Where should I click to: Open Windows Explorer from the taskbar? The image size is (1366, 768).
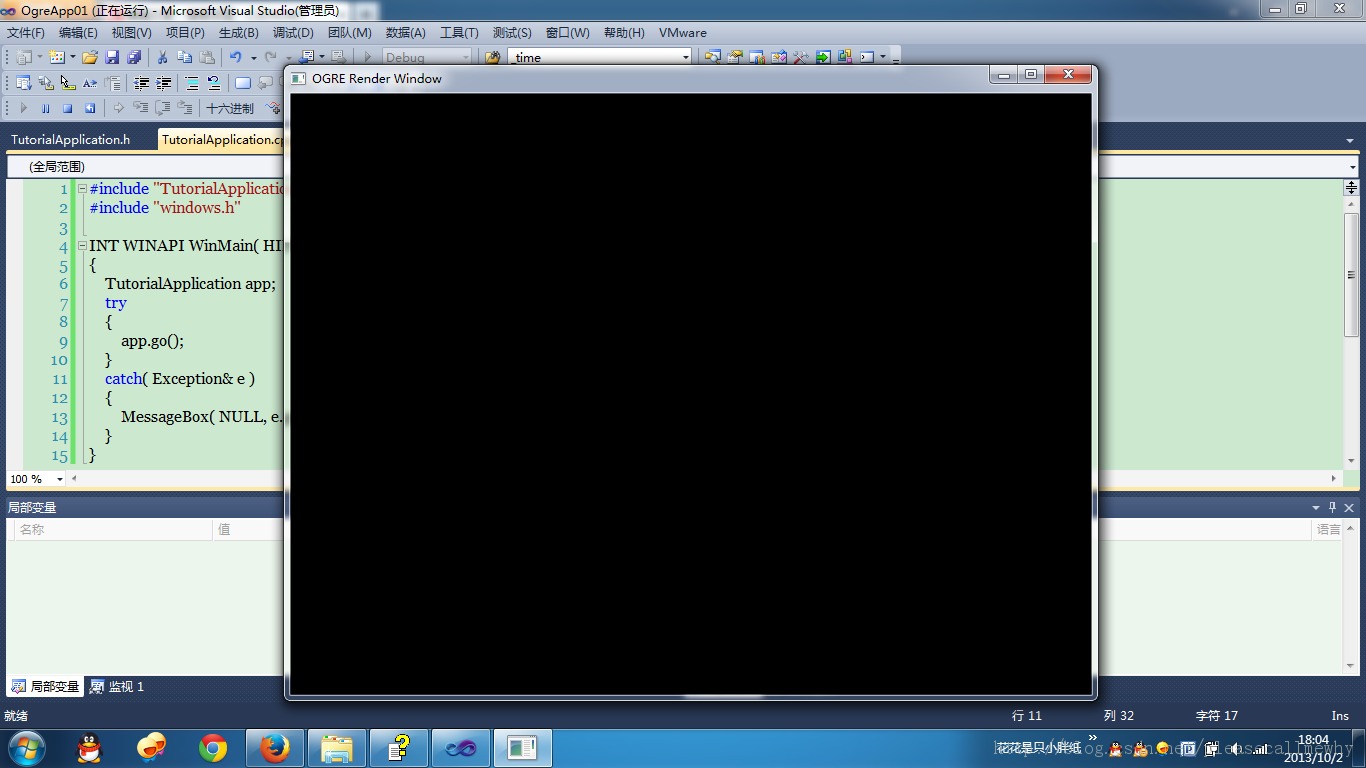click(x=337, y=748)
